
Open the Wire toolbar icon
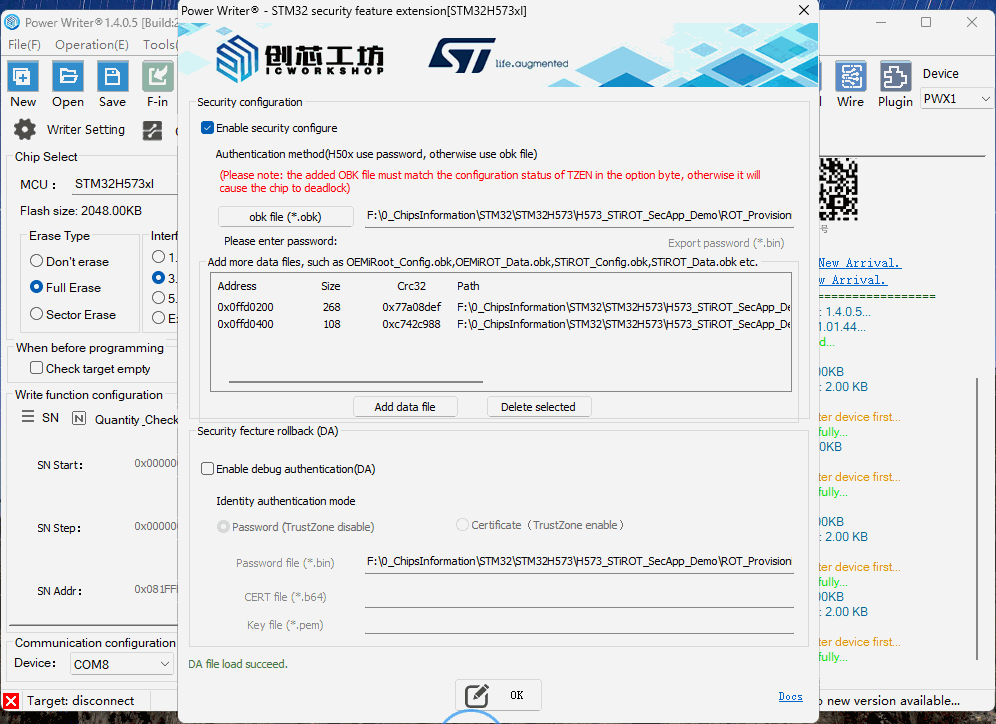tap(850, 77)
